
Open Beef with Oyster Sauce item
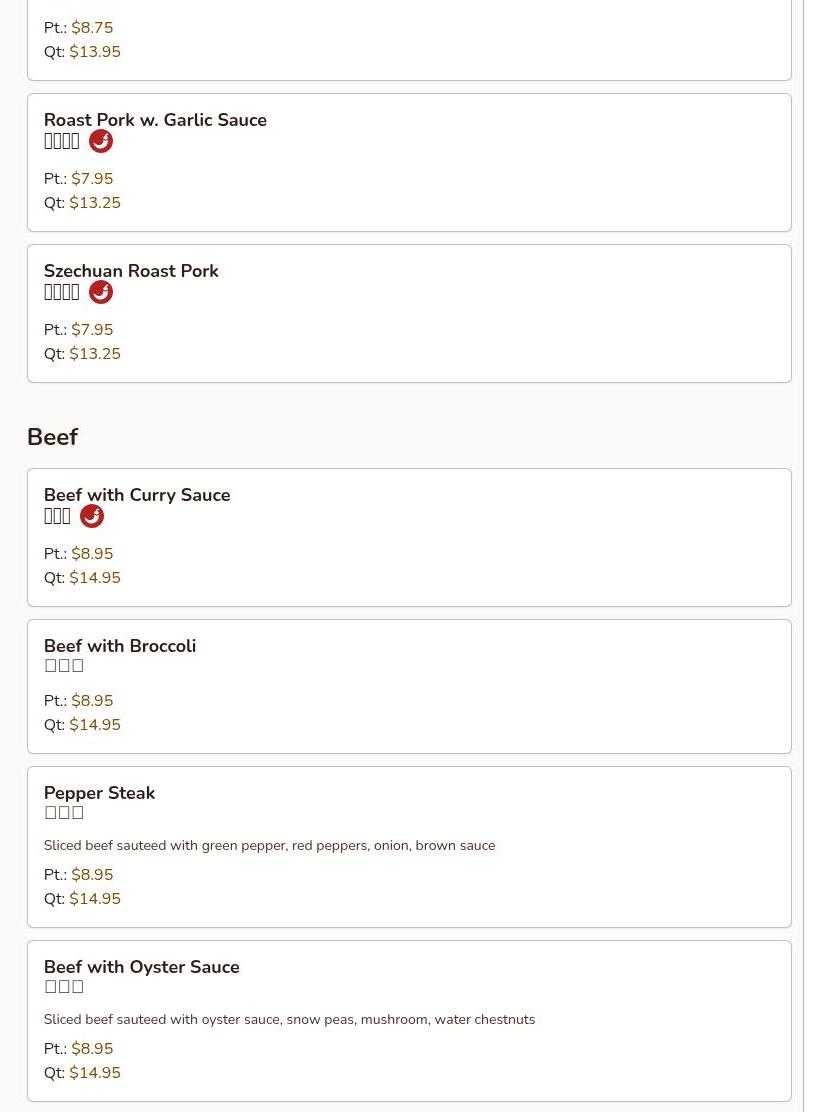pos(141,967)
